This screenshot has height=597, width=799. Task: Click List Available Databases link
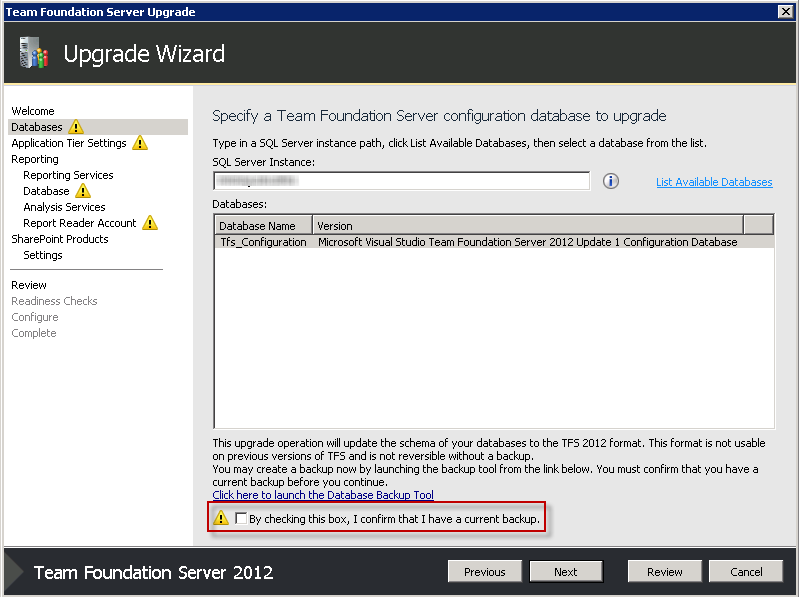click(714, 182)
